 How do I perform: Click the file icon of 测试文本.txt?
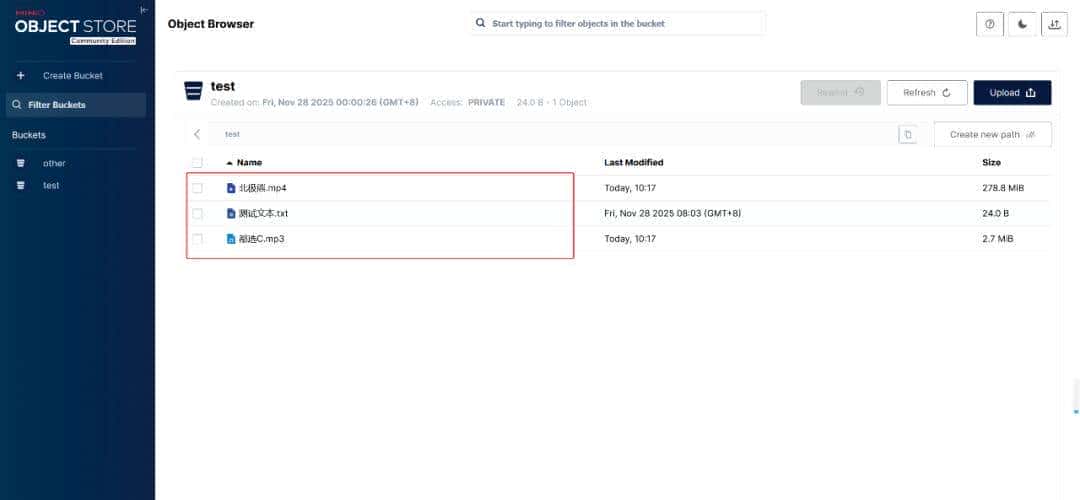231,213
